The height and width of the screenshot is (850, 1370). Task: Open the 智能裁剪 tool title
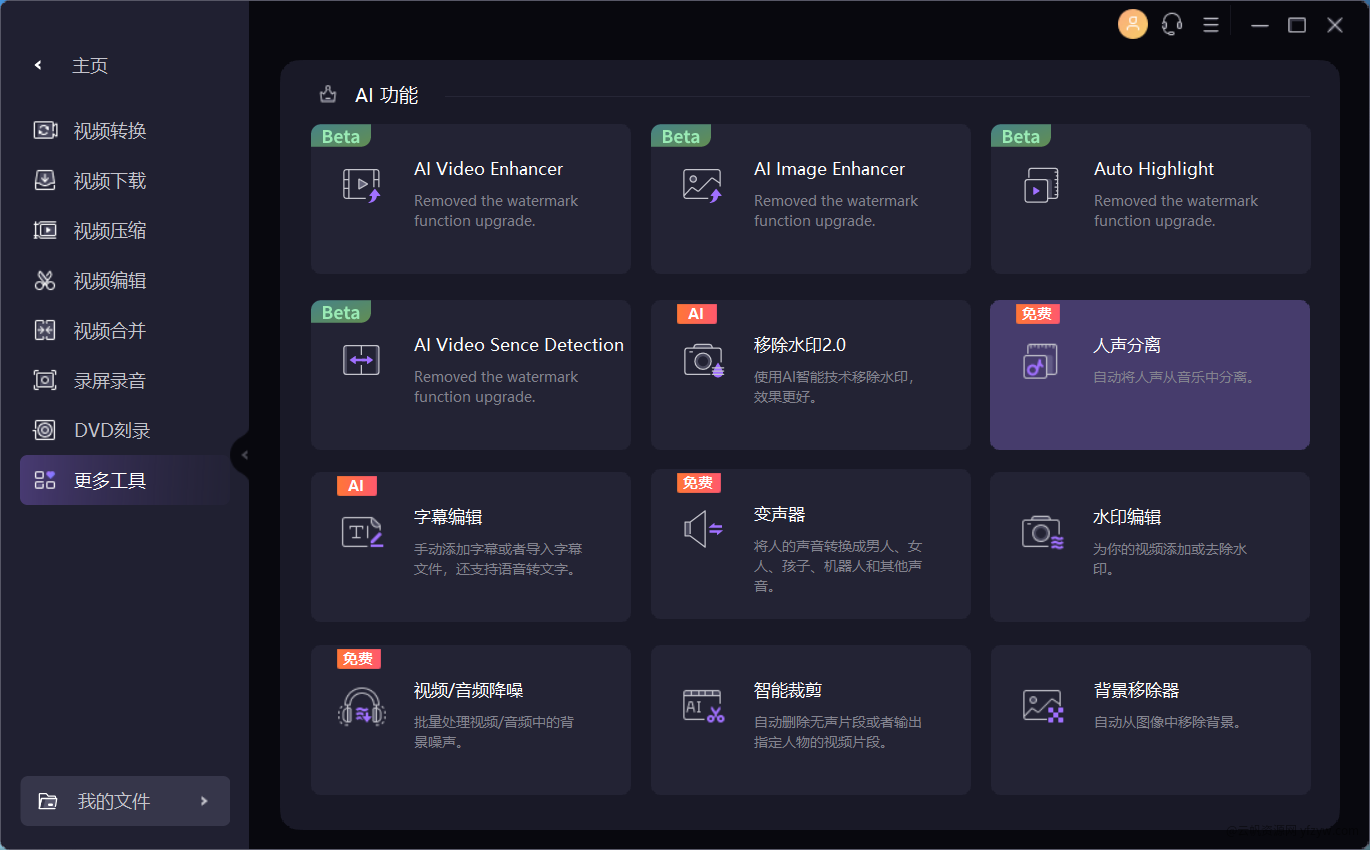coord(788,690)
